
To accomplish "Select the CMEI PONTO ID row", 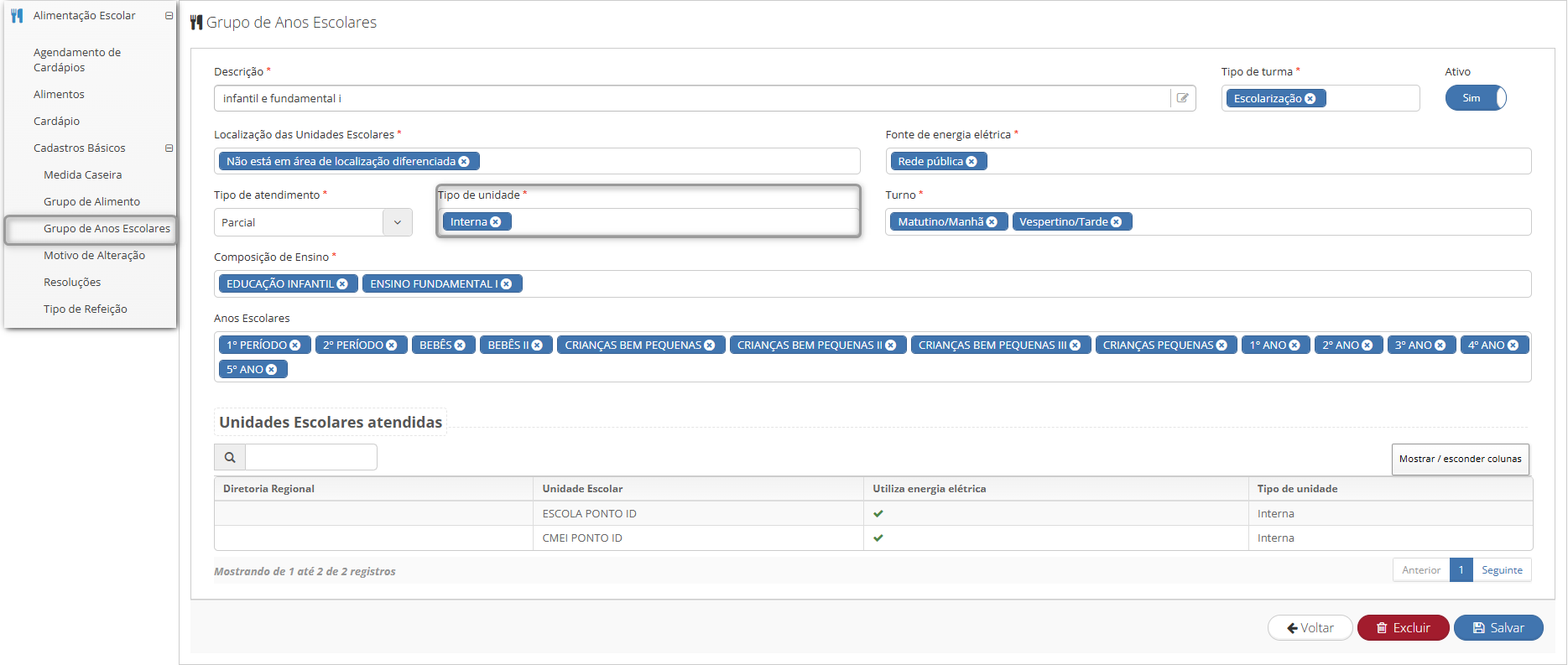I will point(873,538).
